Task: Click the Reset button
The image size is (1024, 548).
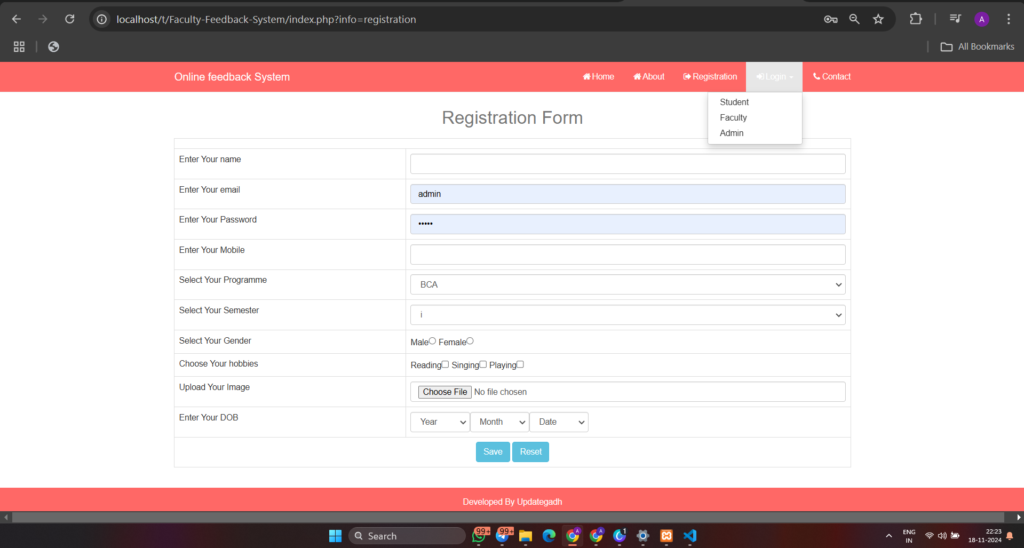Action: click(x=530, y=452)
